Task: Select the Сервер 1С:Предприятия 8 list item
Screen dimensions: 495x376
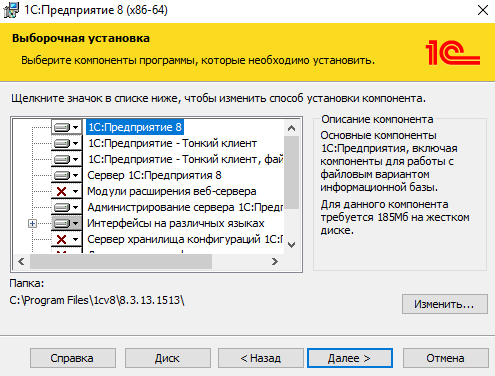Action: click(x=154, y=175)
